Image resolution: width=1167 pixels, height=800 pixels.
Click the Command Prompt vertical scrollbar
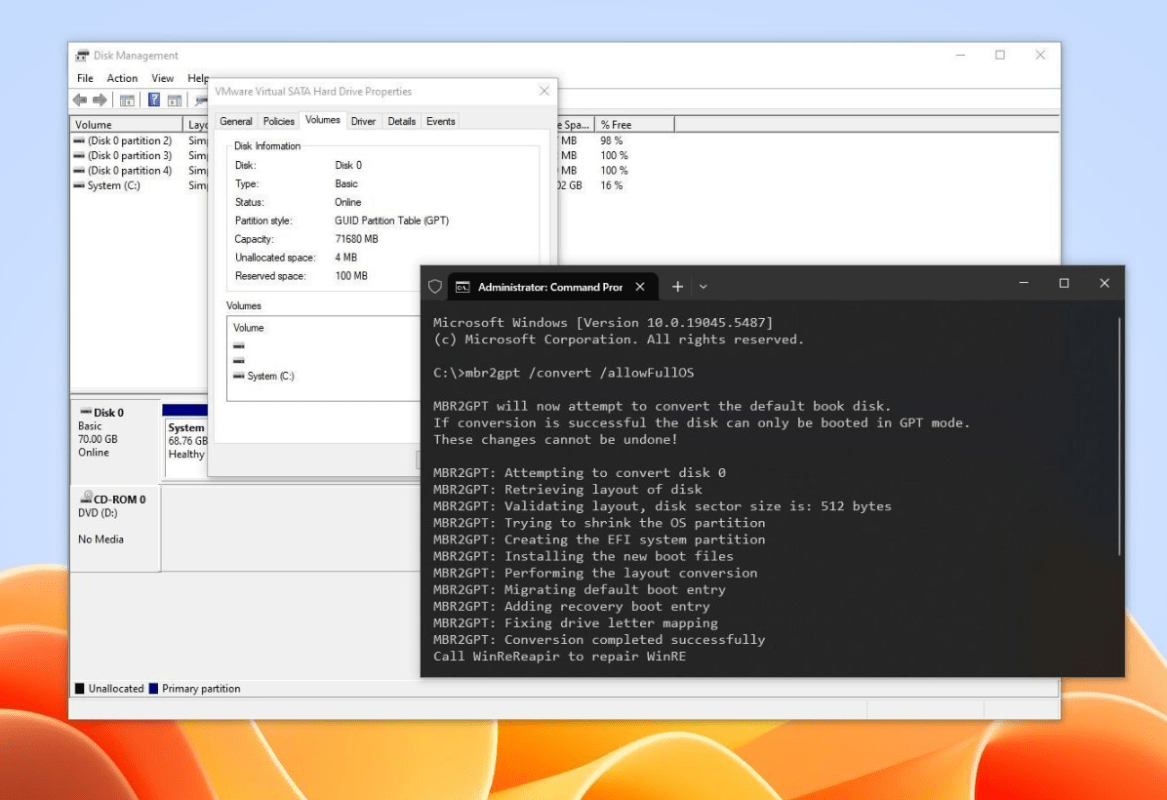tap(1119, 437)
